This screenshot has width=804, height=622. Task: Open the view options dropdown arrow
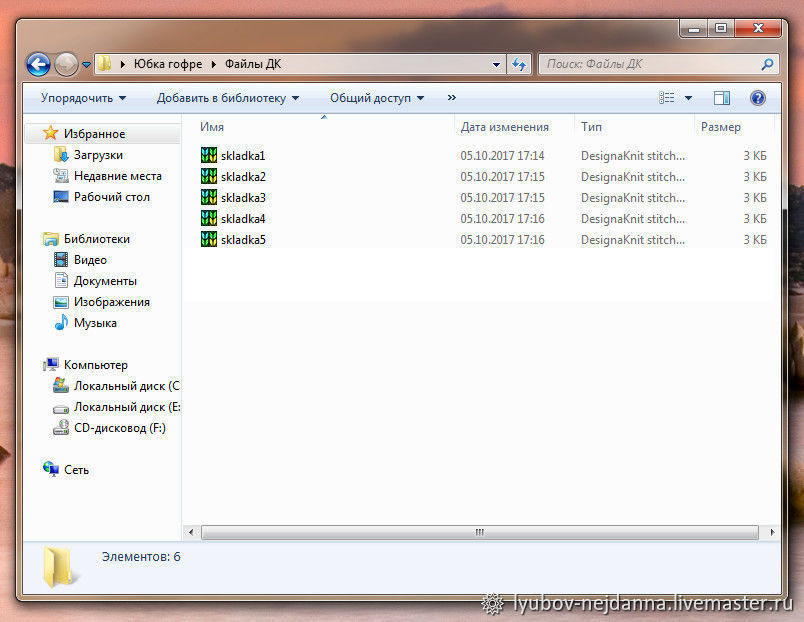coord(689,98)
